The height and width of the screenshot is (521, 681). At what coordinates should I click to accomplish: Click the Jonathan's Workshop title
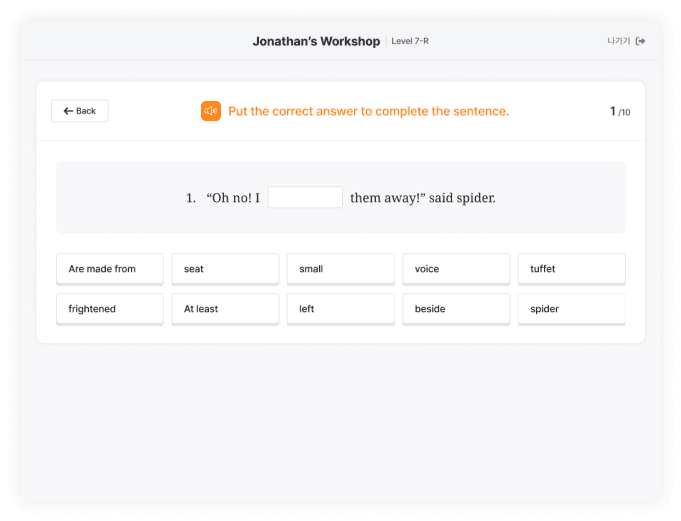316,41
